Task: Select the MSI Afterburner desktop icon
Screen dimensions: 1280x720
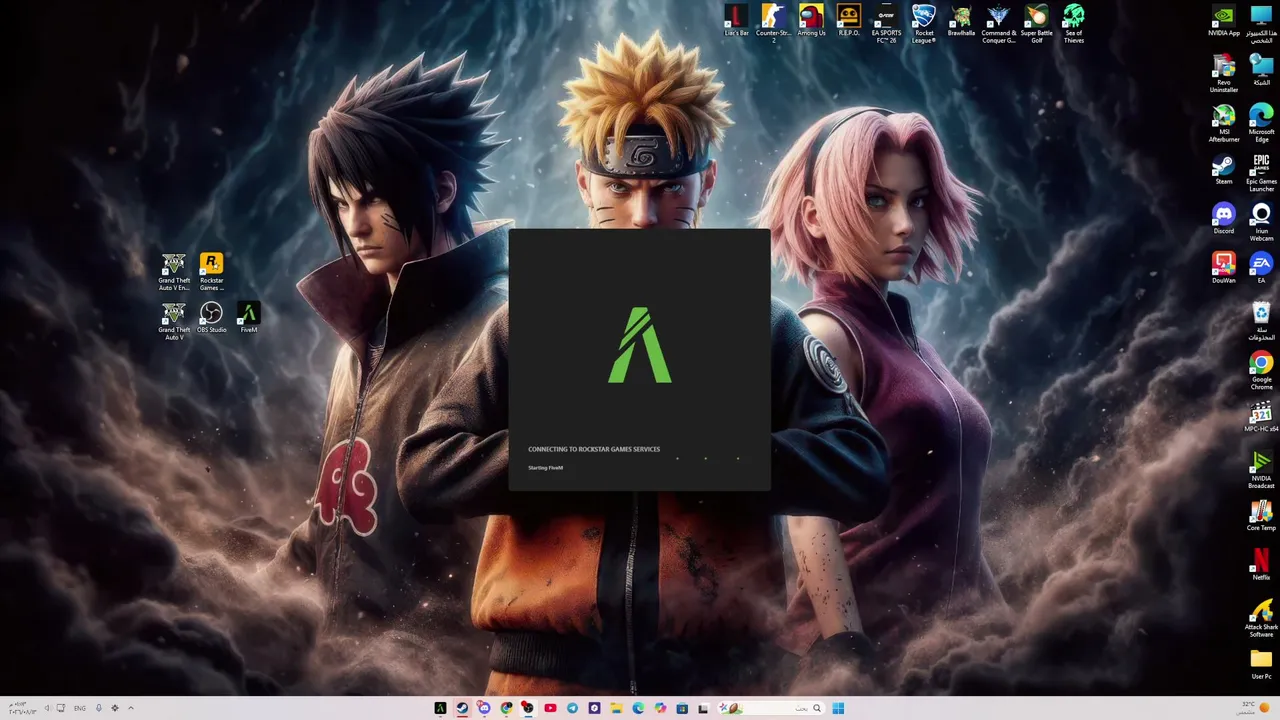Action: [x=1224, y=123]
